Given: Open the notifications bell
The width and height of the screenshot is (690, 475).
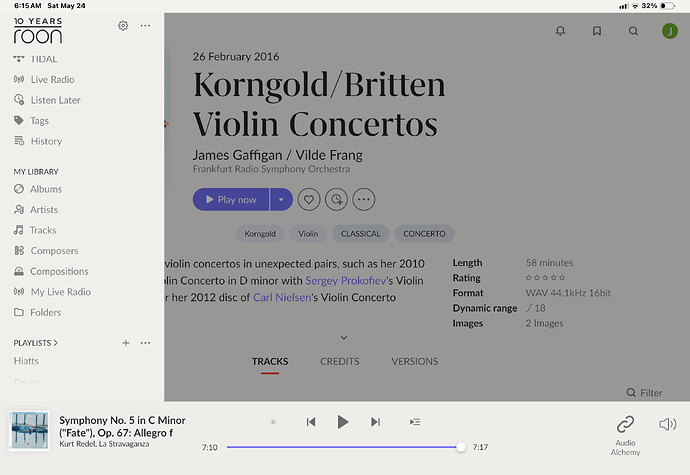Looking at the screenshot, I should (560, 31).
